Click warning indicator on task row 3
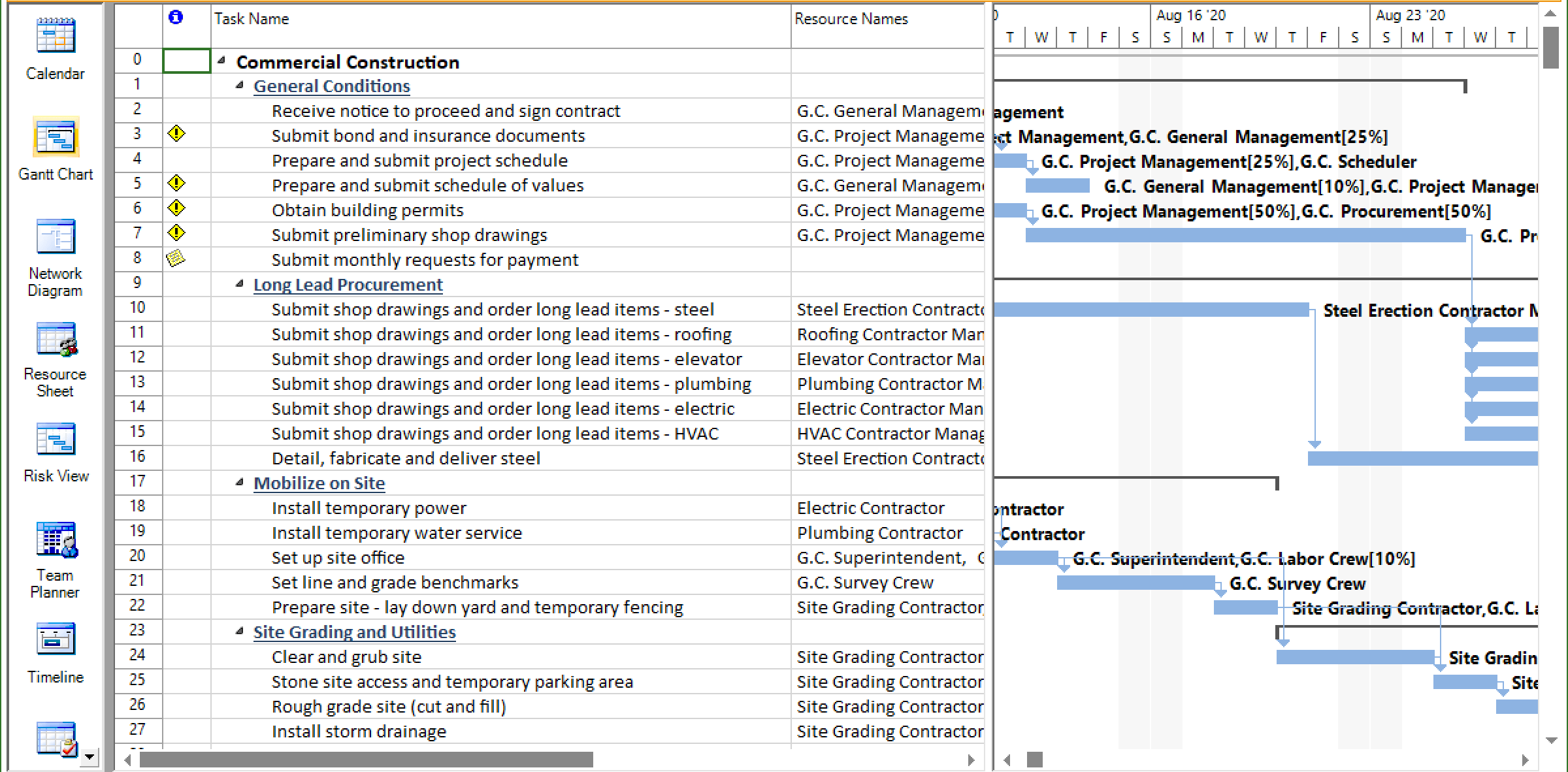This screenshot has width=1568, height=772. pyautogui.click(x=176, y=134)
